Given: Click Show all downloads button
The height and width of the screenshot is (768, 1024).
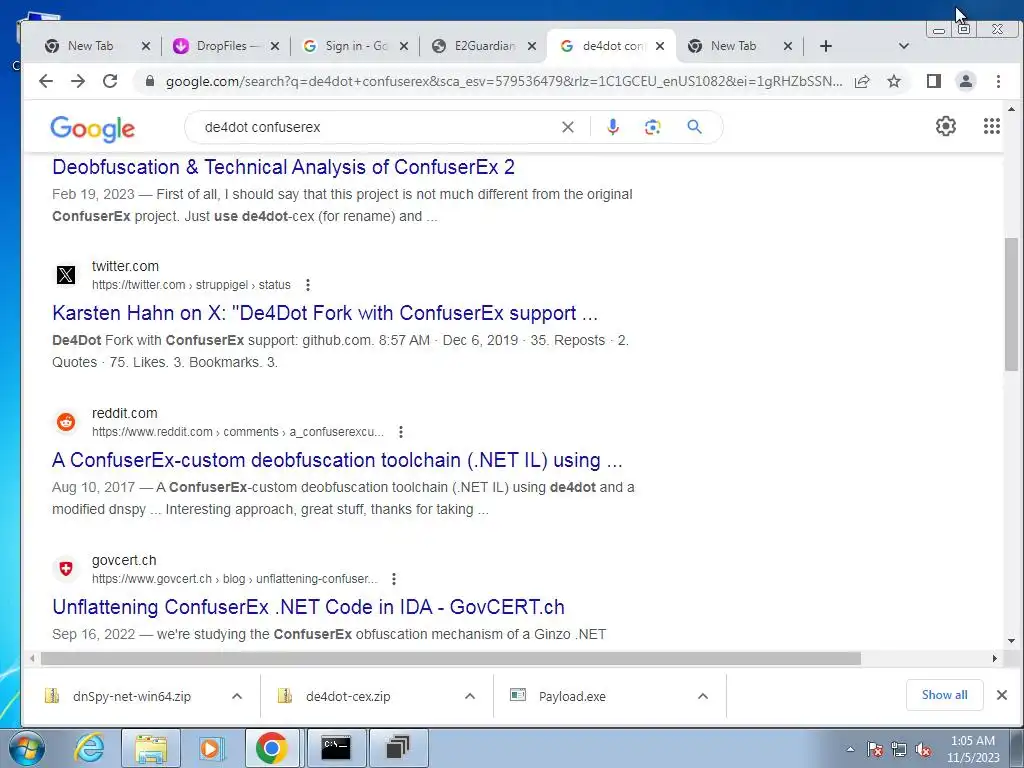Looking at the screenshot, I should 944,695.
